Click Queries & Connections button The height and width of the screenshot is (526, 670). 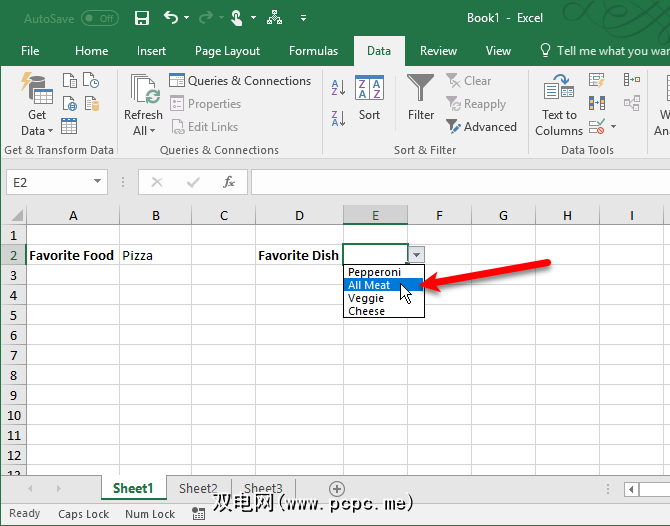point(240,81)
